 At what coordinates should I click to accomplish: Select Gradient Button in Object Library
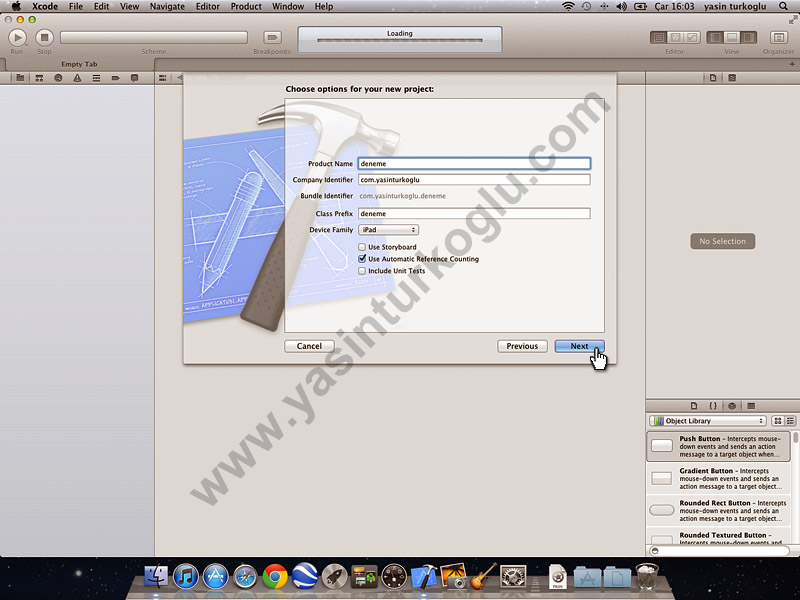[x=718, y=479]
